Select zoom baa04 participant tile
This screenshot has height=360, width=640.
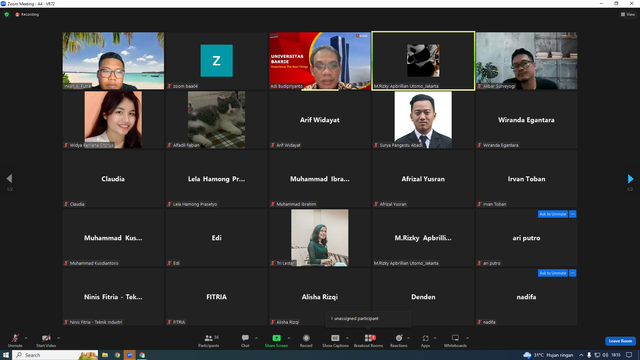(216, 61)
